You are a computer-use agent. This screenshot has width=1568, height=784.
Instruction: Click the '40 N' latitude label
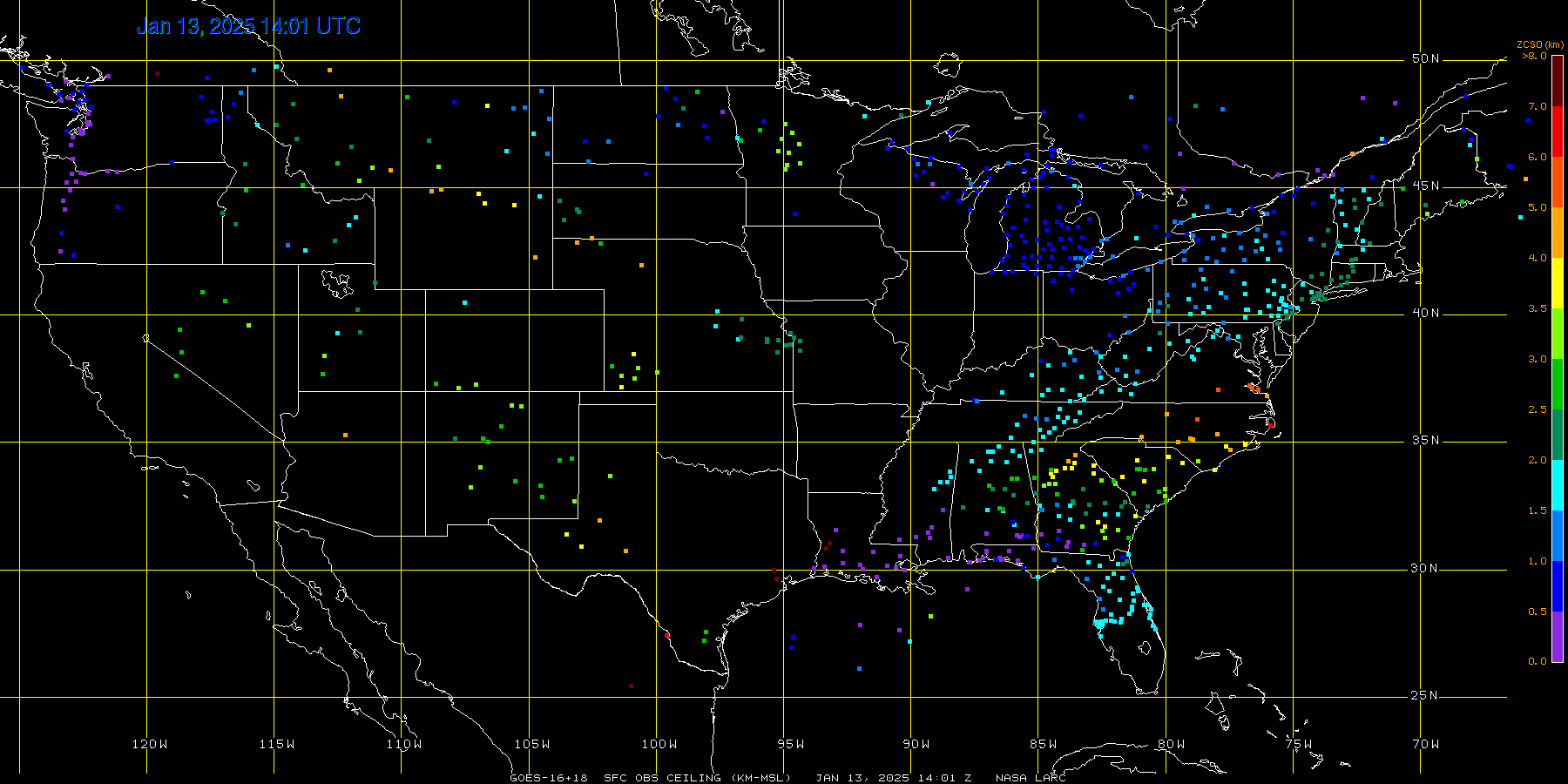[1425, 313]
